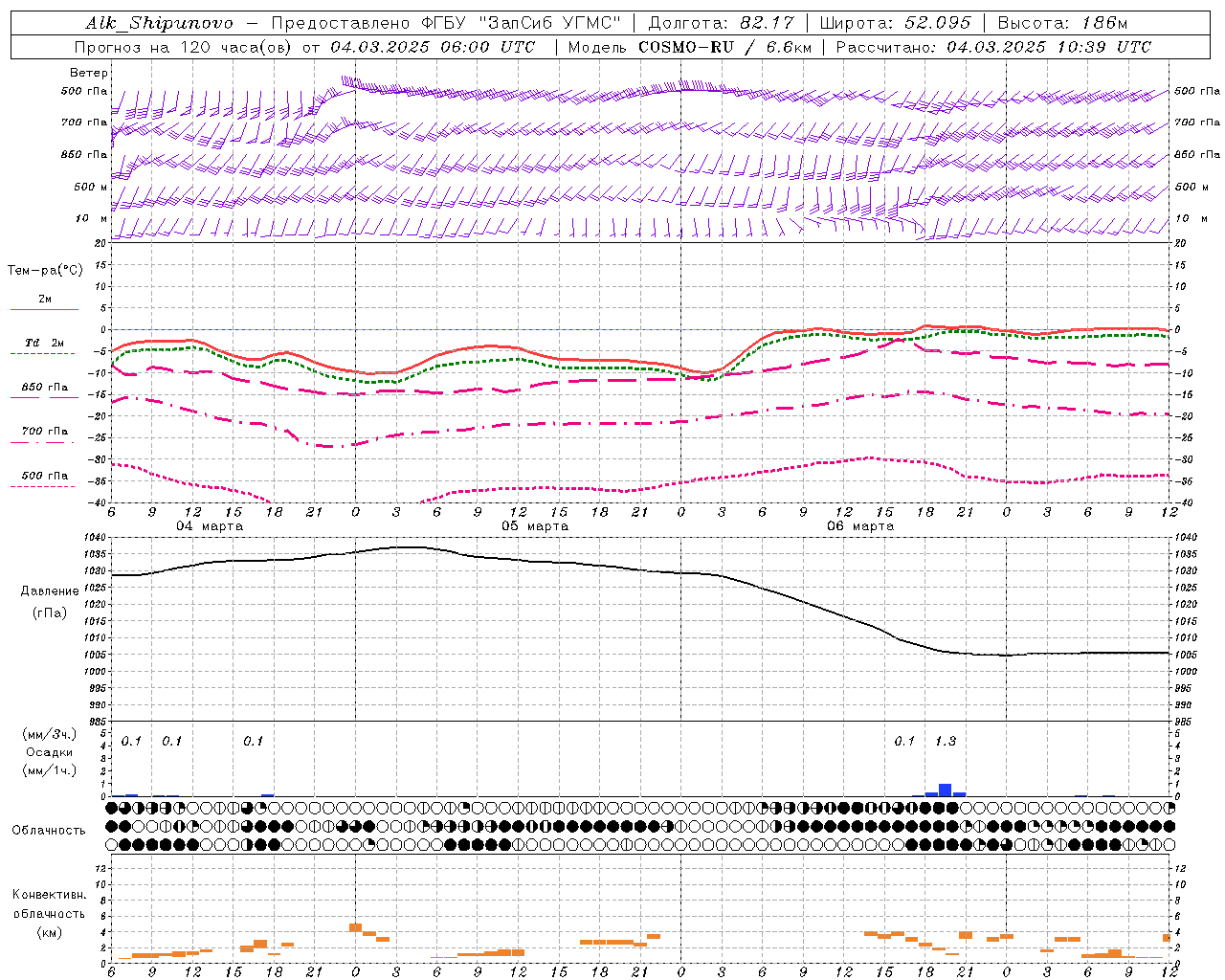This screenshot has height=980, width=1225.
Task: Click the 850 гПа temperature legend entry
Action: coord(44,388)
